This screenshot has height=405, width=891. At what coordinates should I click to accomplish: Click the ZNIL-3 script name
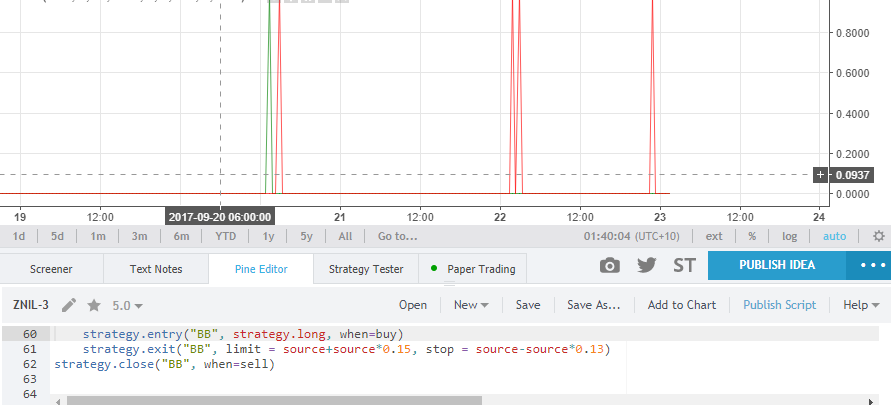[x=31, y=305]
